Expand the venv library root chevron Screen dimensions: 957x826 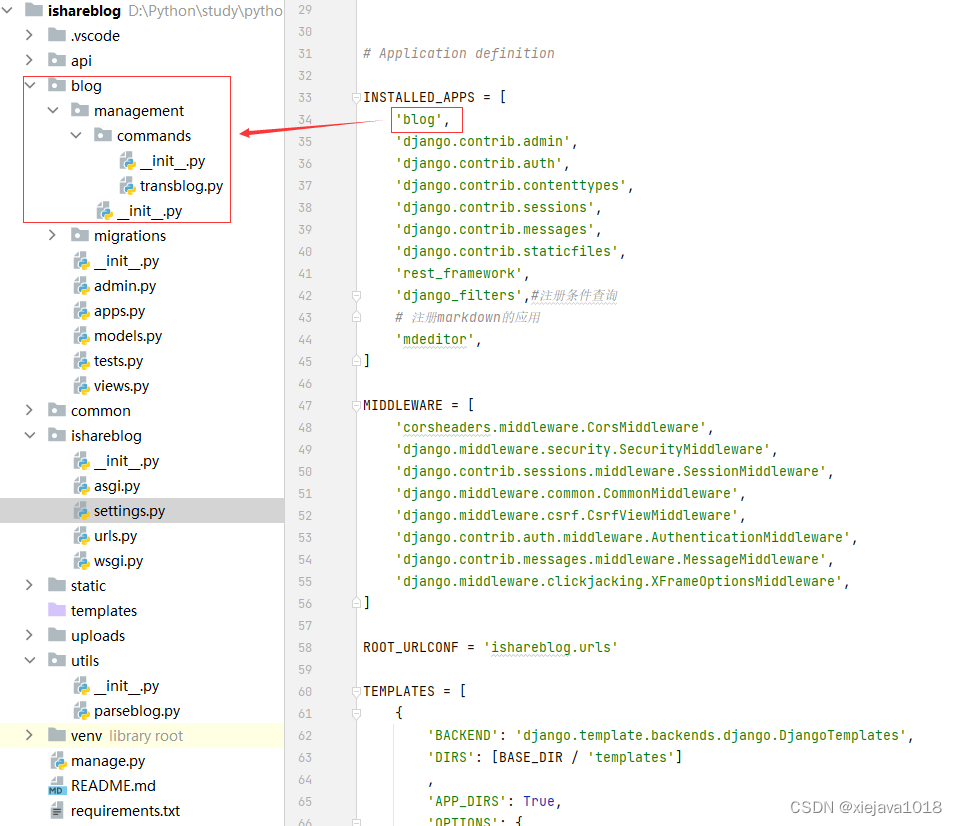29,735
